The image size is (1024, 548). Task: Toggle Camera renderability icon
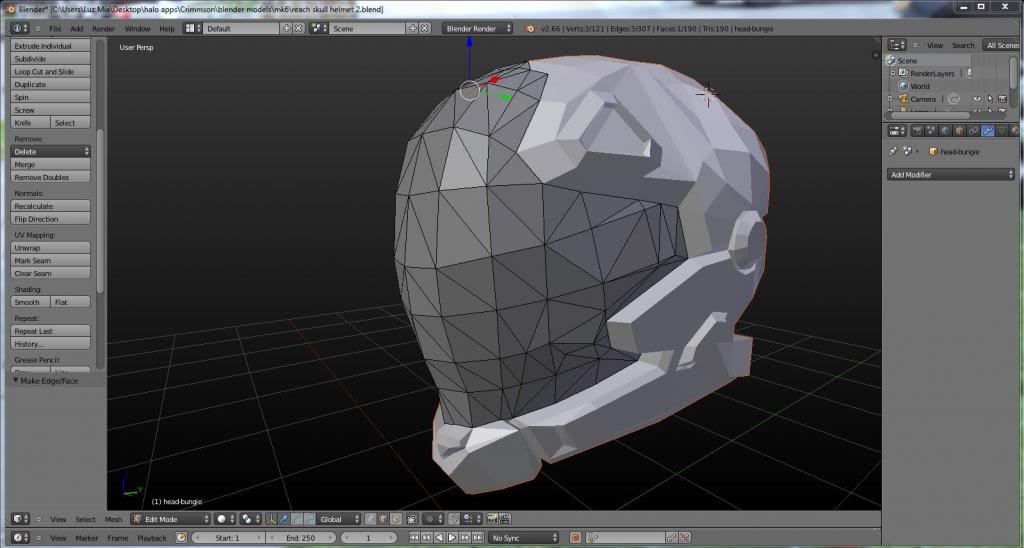[1002, 99]
